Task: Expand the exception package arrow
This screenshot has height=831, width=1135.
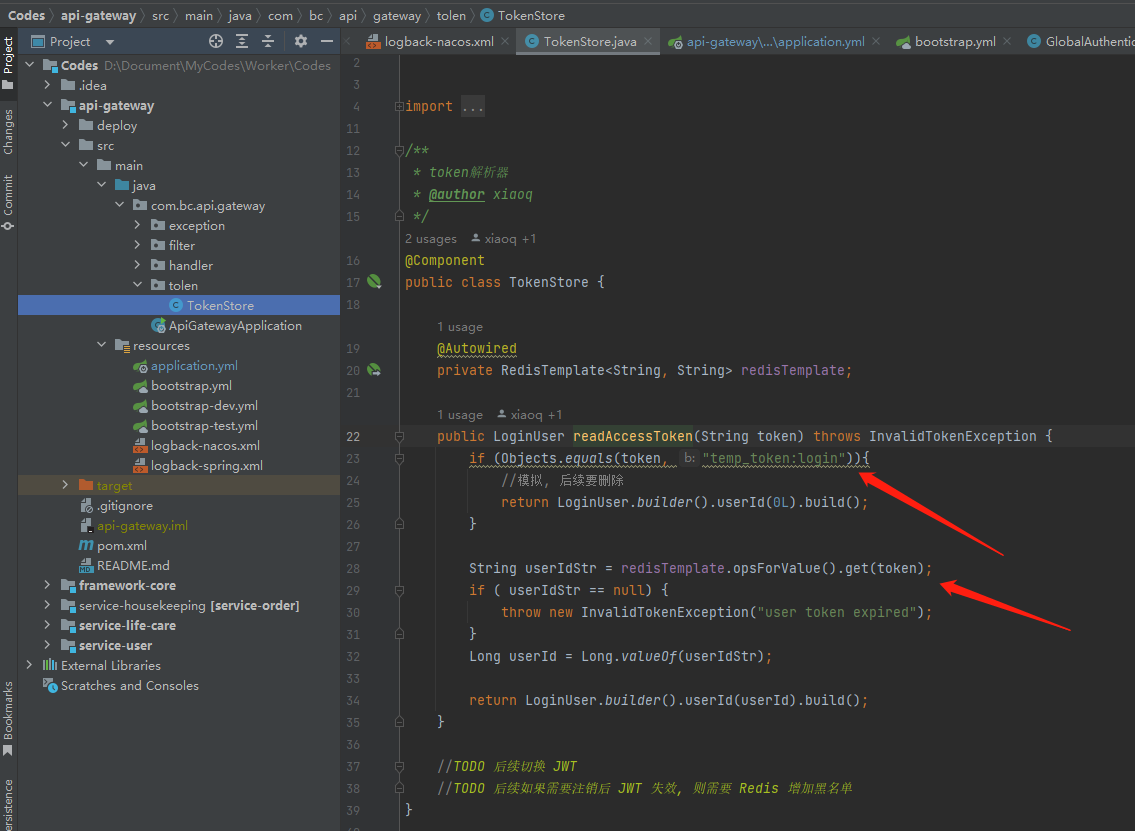Action: click(138, 225)
